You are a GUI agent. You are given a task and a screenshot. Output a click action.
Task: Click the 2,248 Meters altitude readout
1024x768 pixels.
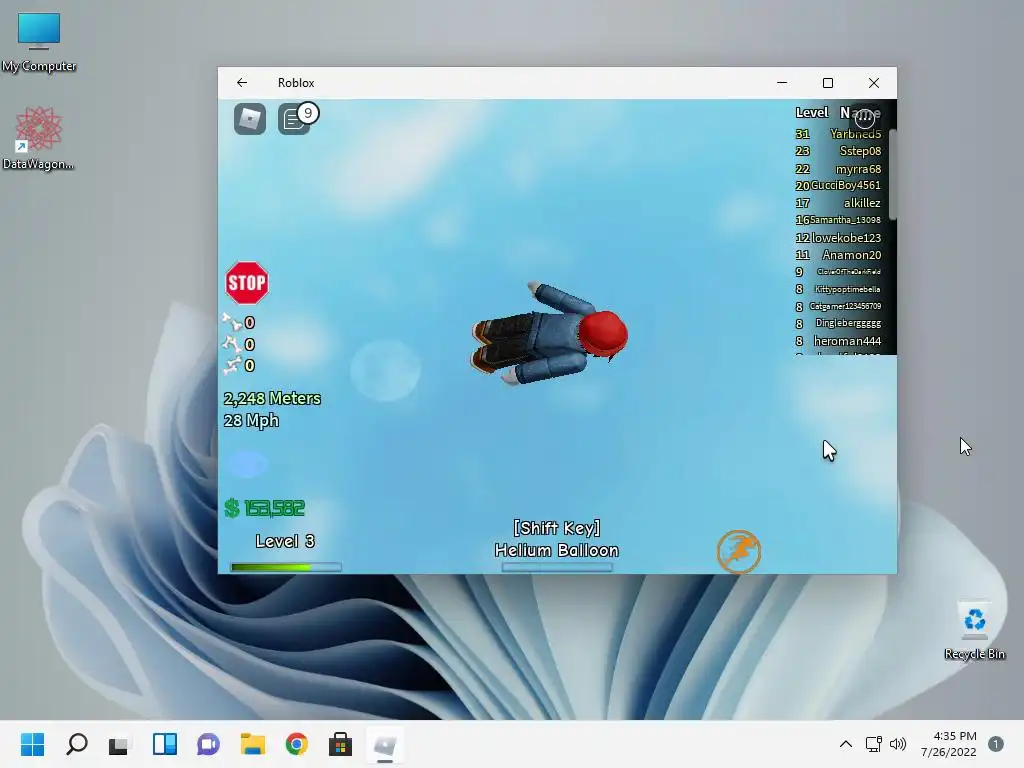[272, 398]
